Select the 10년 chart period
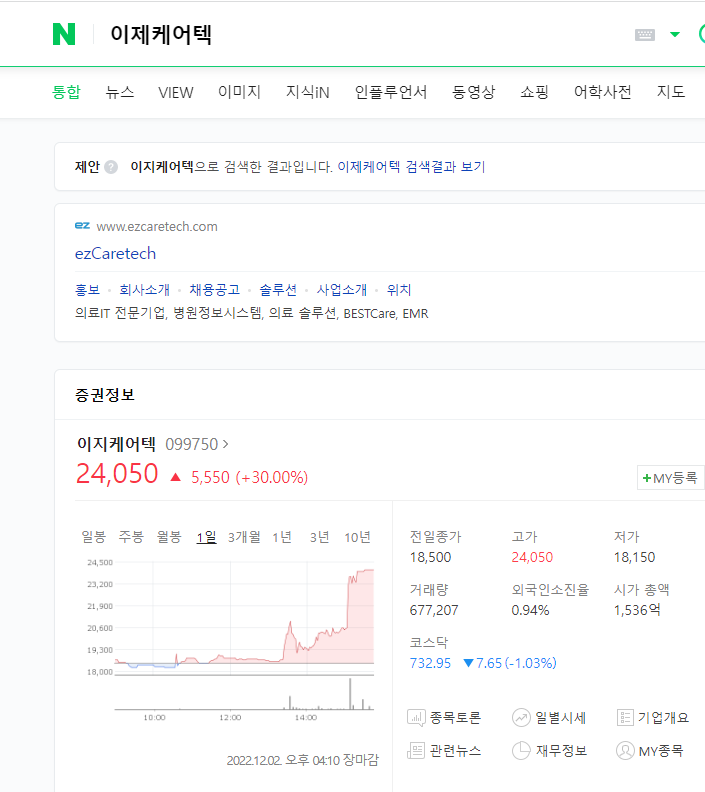The image size is (705, 792). 357,537
